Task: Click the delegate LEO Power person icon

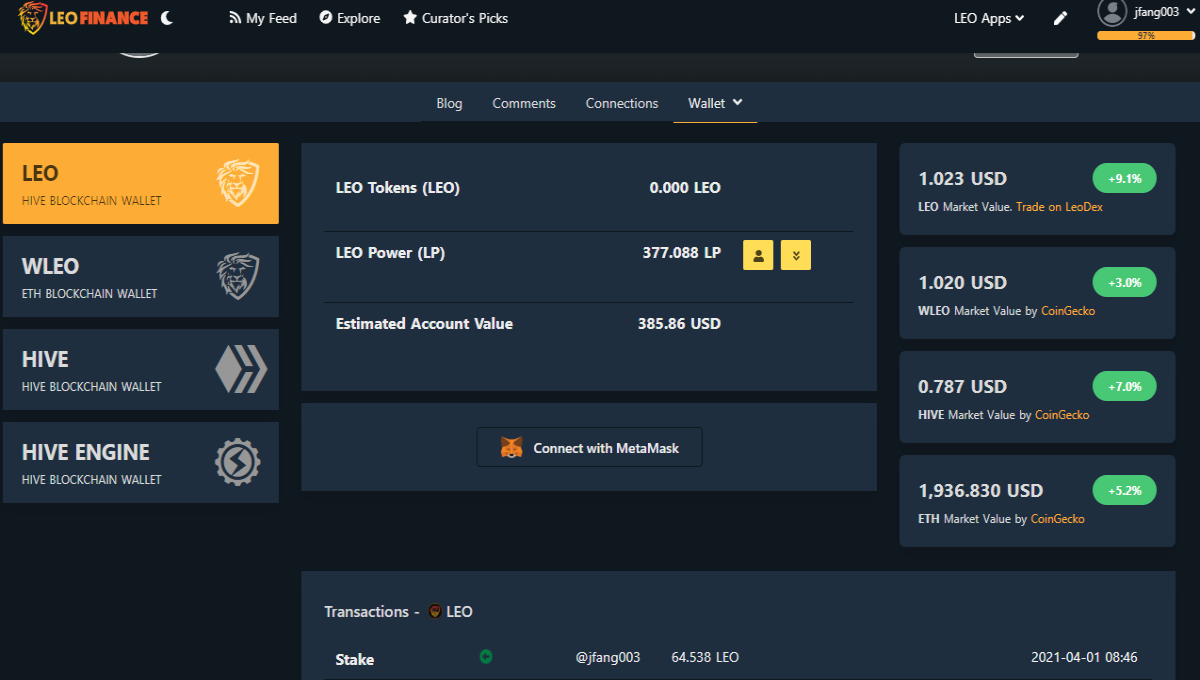Action: coord(758,255)
